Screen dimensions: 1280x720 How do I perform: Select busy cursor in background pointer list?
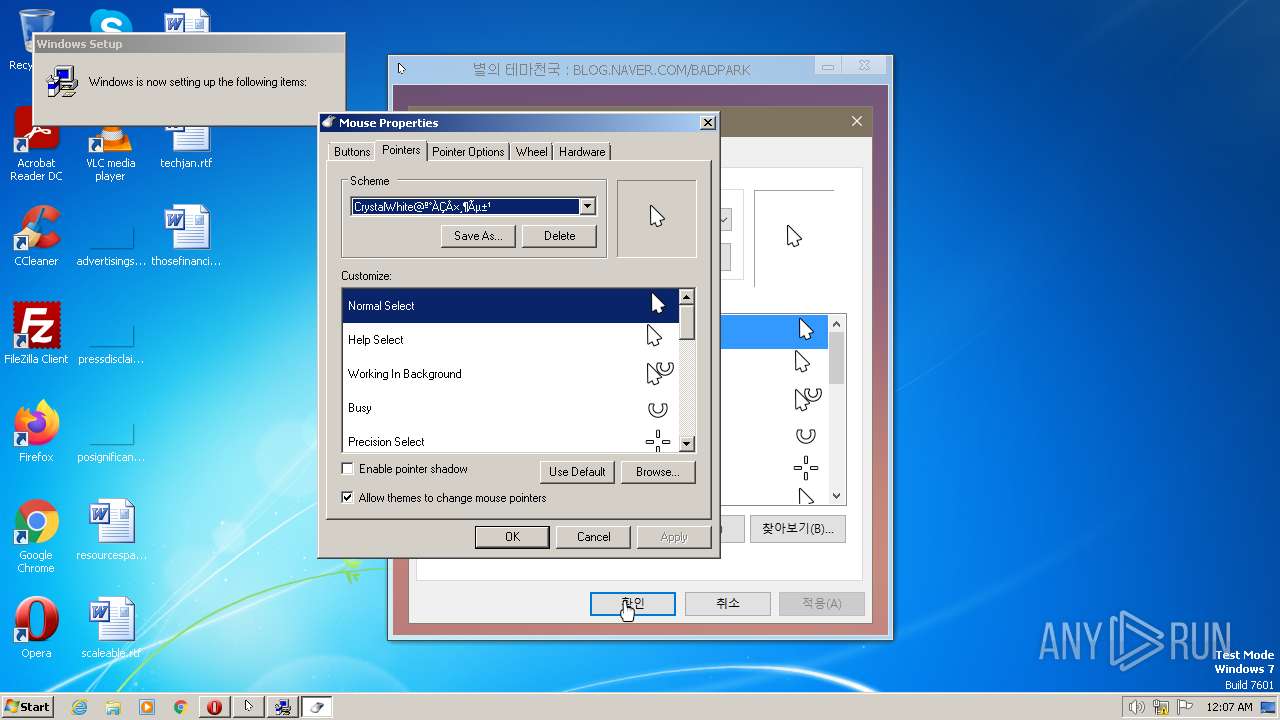tap(805, 436)
